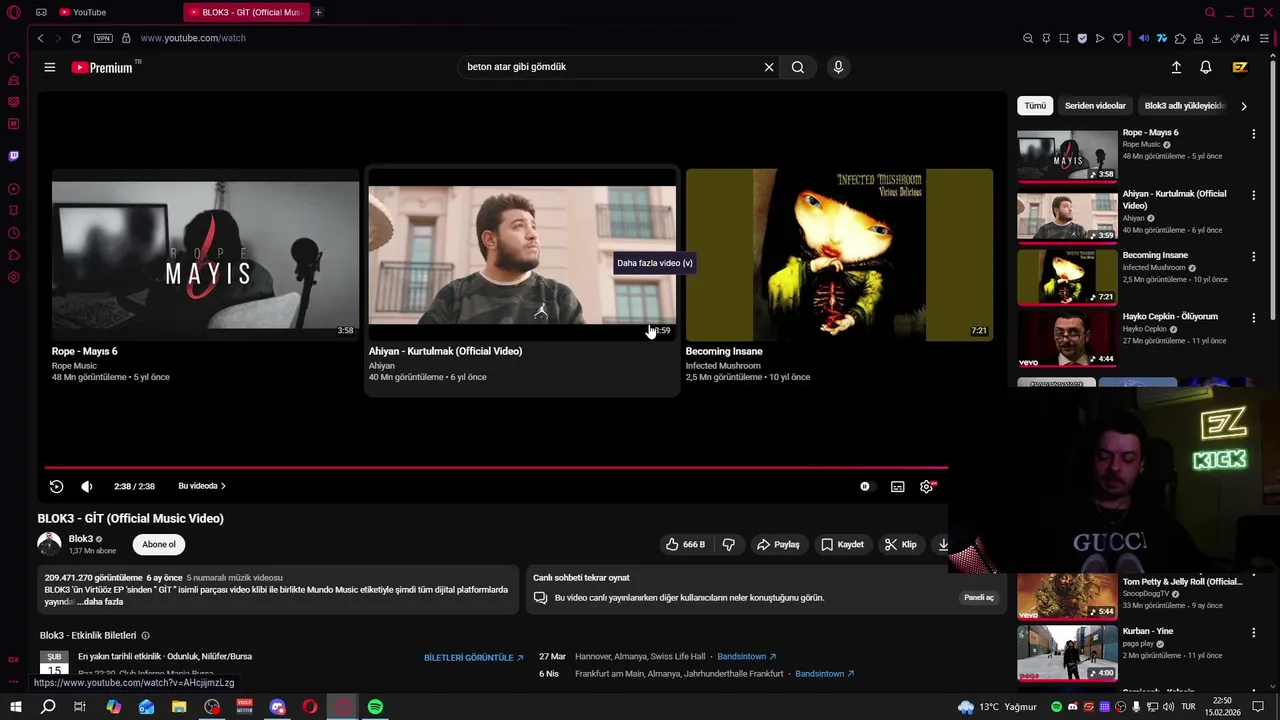Viewport: 1280px width, 720px height.
Task: Open options menu for sidebar 'Becoming Insane'
Action: coord(1253,257)
